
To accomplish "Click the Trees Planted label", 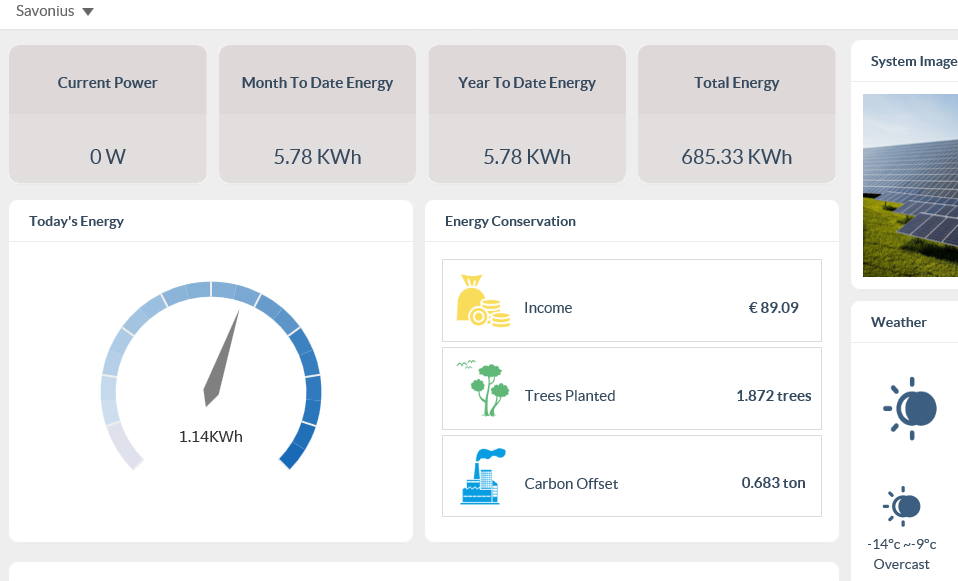I will (570, 396).
